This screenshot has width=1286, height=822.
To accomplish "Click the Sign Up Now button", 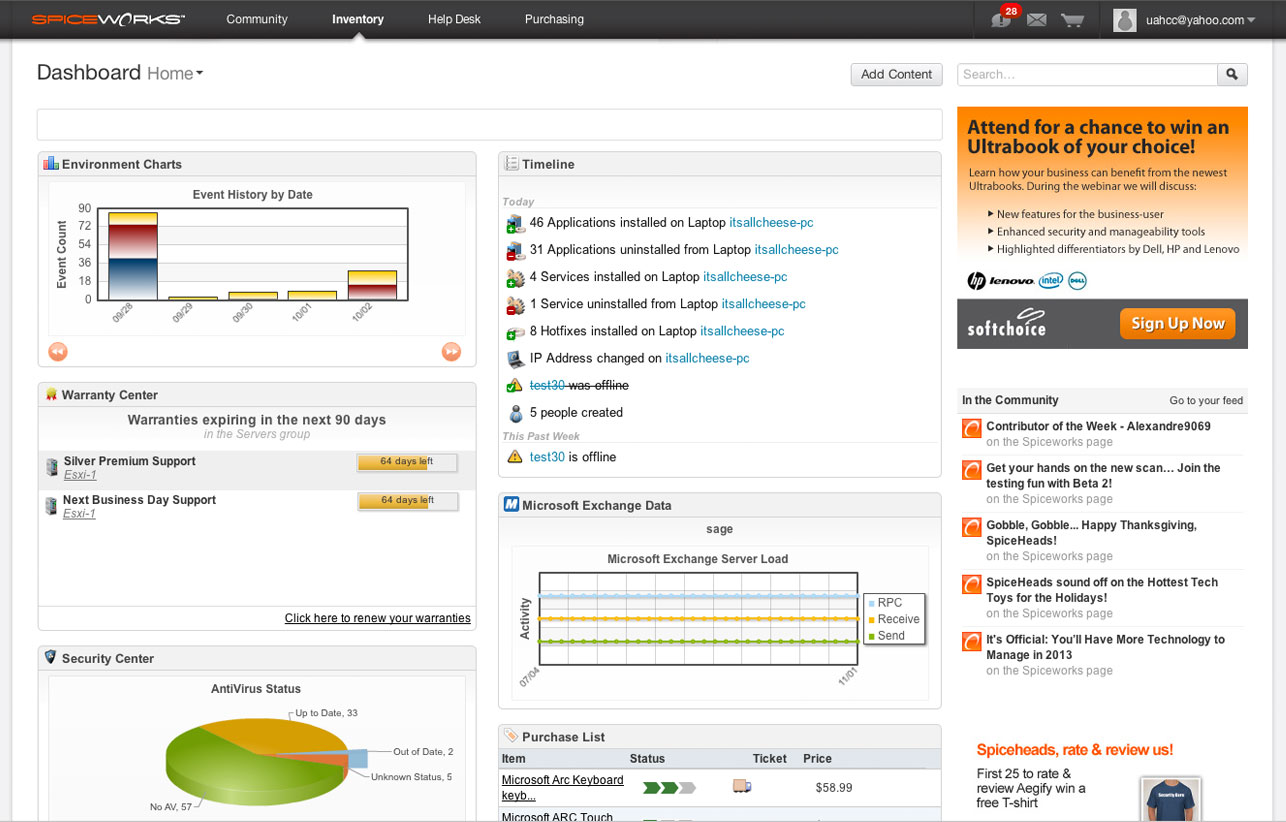I will point(1177,323).
